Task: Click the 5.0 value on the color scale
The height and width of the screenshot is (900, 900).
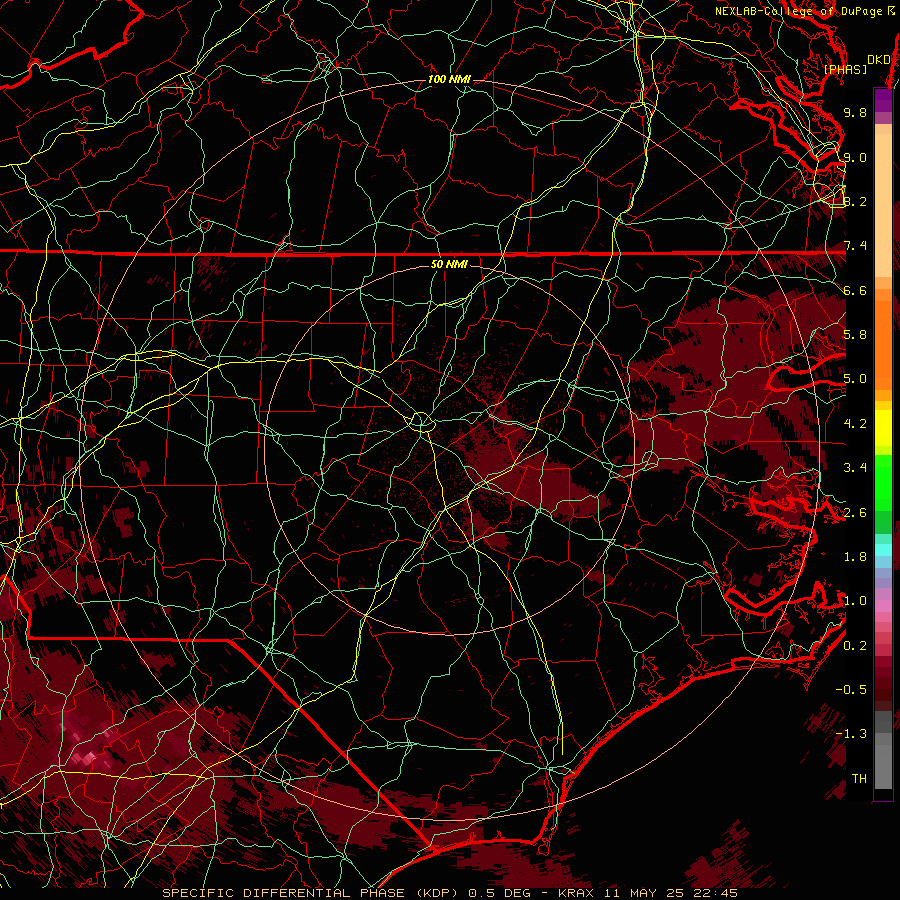Action: tap(855, 379)
